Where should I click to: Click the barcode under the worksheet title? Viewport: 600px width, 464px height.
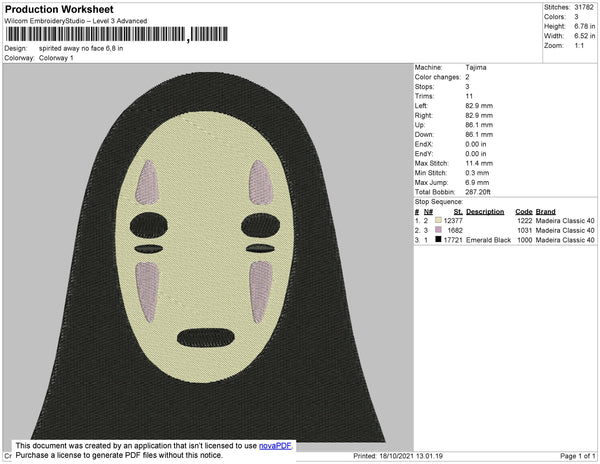(117, 34)
